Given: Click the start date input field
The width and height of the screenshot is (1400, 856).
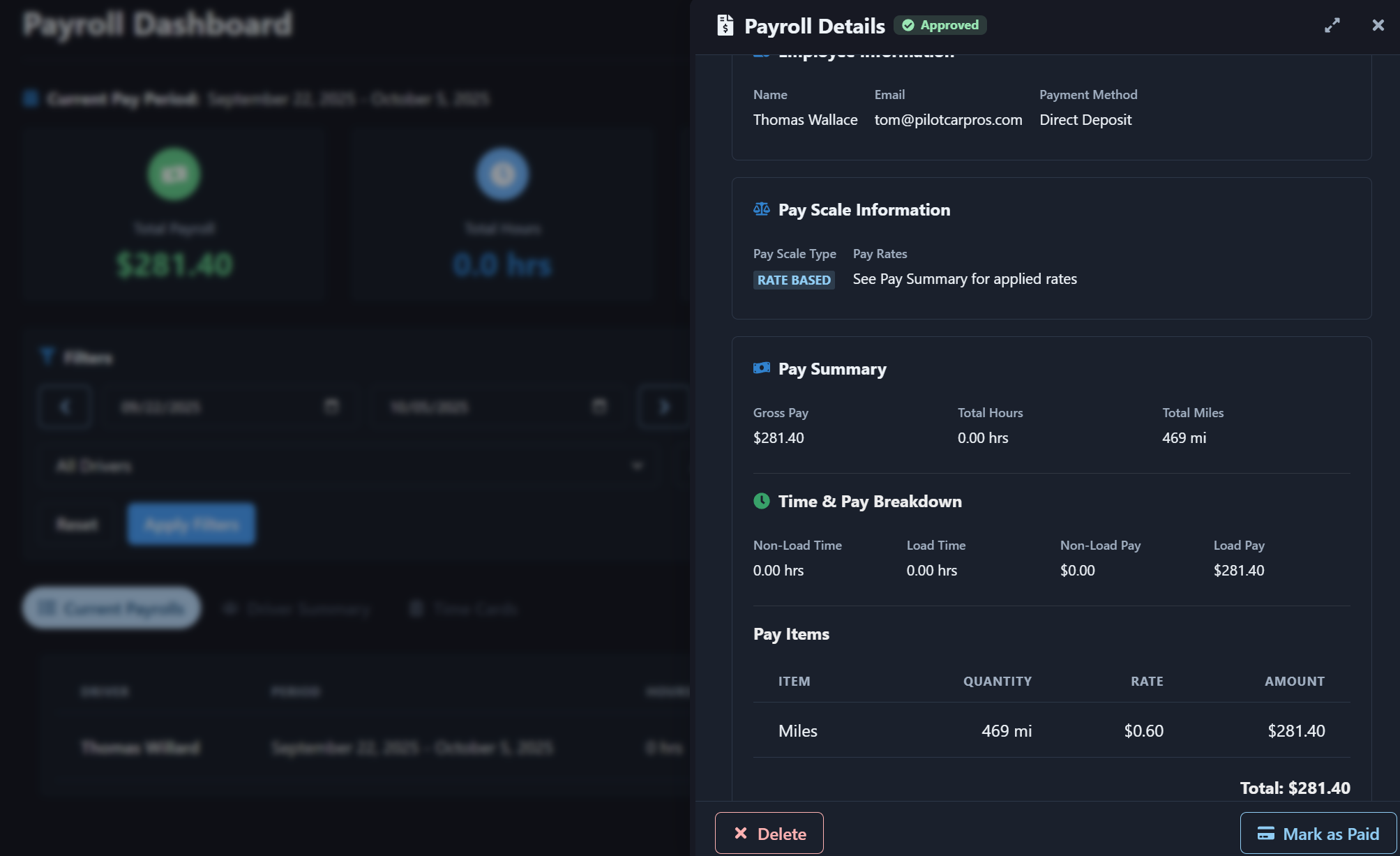Looking at the screenshot, I should [x=229, y=406].
